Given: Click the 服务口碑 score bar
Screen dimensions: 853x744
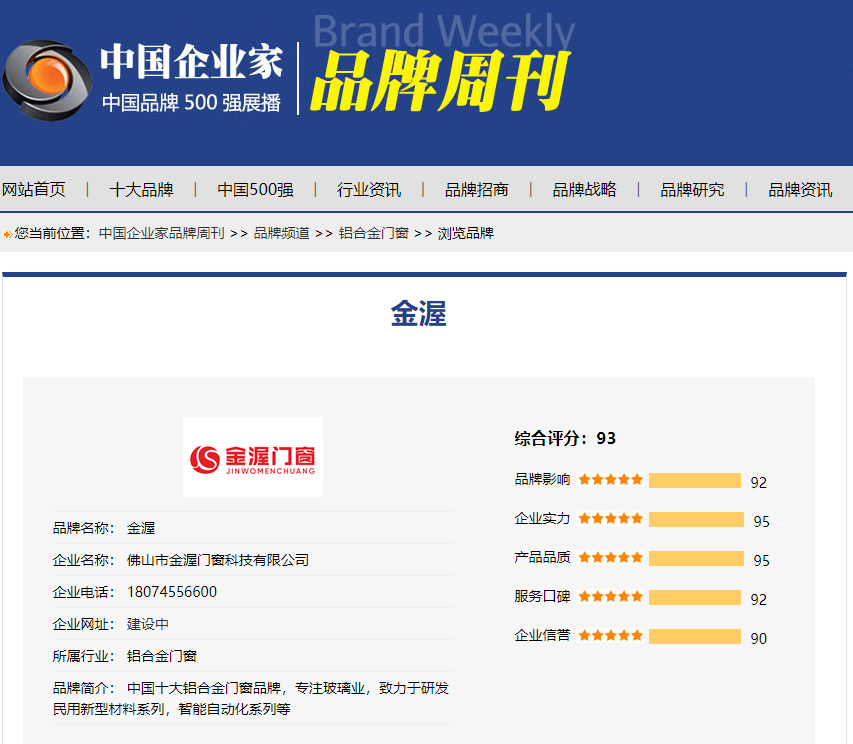Looking at the screenshot, I should click(x=695, y=597).
